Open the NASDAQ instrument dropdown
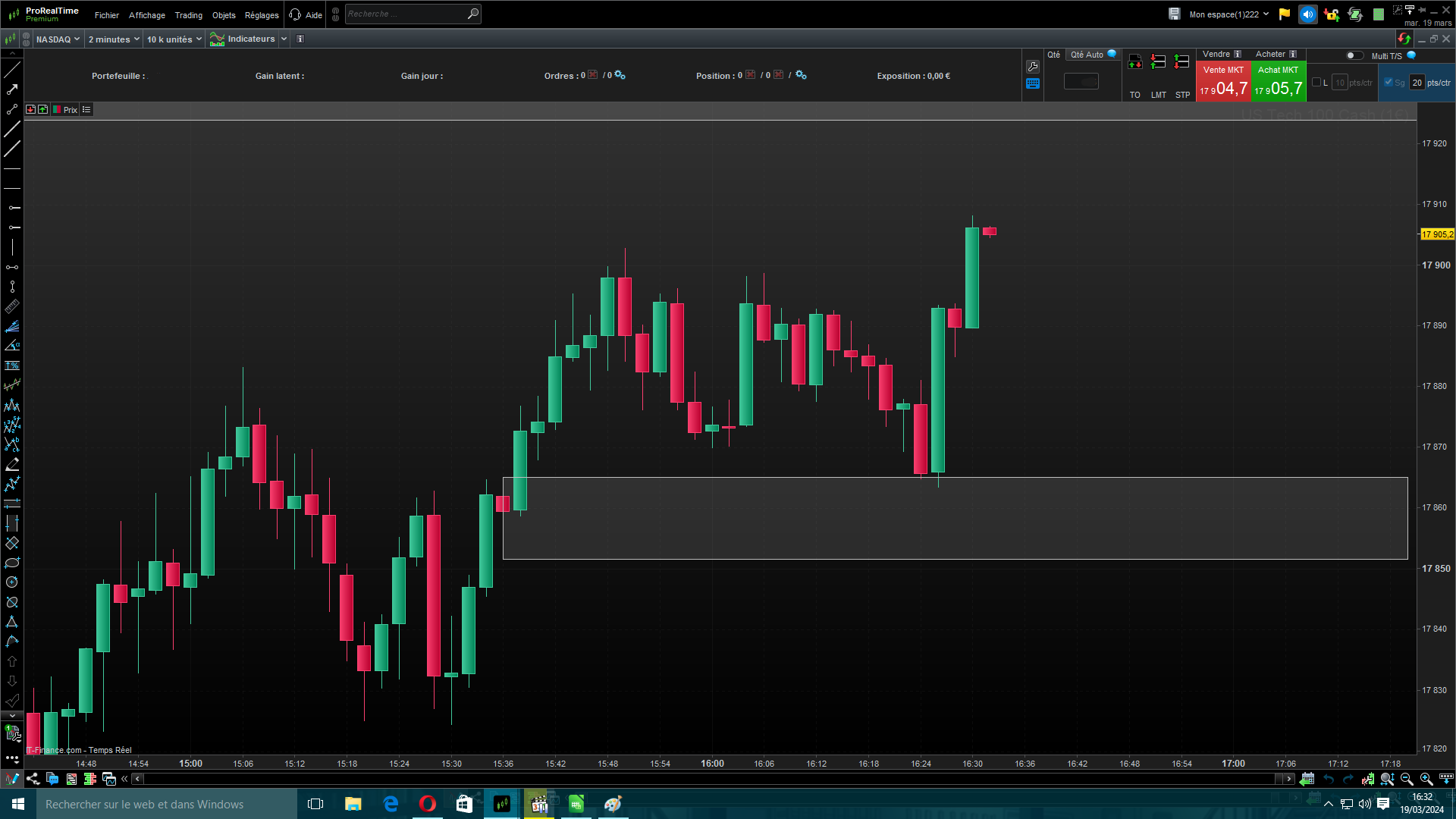 click(x=58, y=39)
